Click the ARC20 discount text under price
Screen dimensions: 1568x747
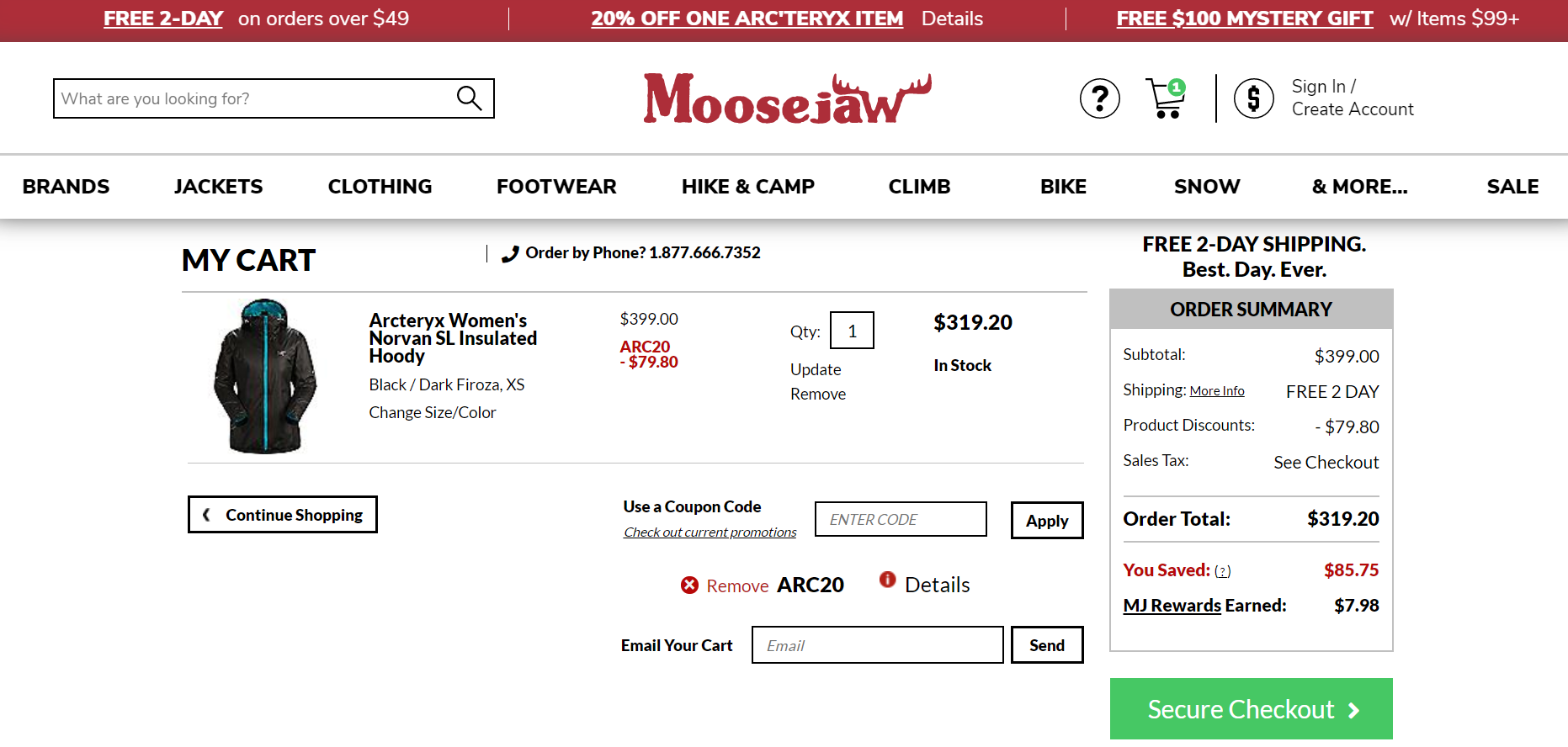click(648, 354)
